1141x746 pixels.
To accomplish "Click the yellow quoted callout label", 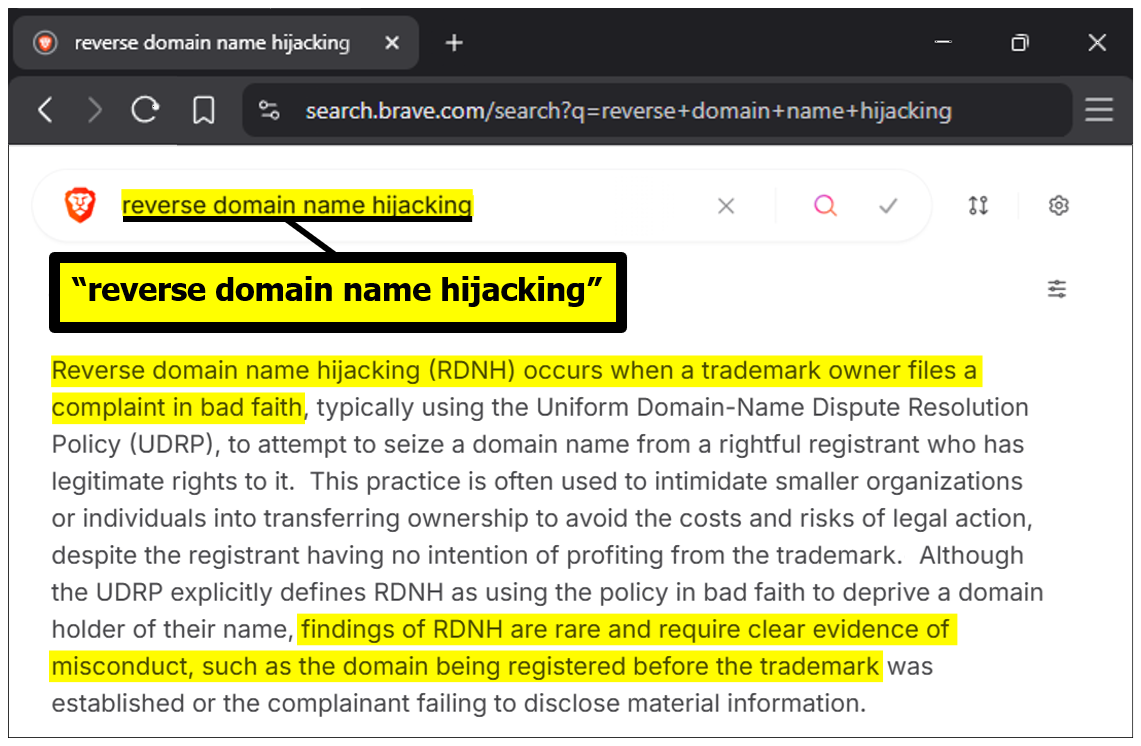I will (338, 292).
